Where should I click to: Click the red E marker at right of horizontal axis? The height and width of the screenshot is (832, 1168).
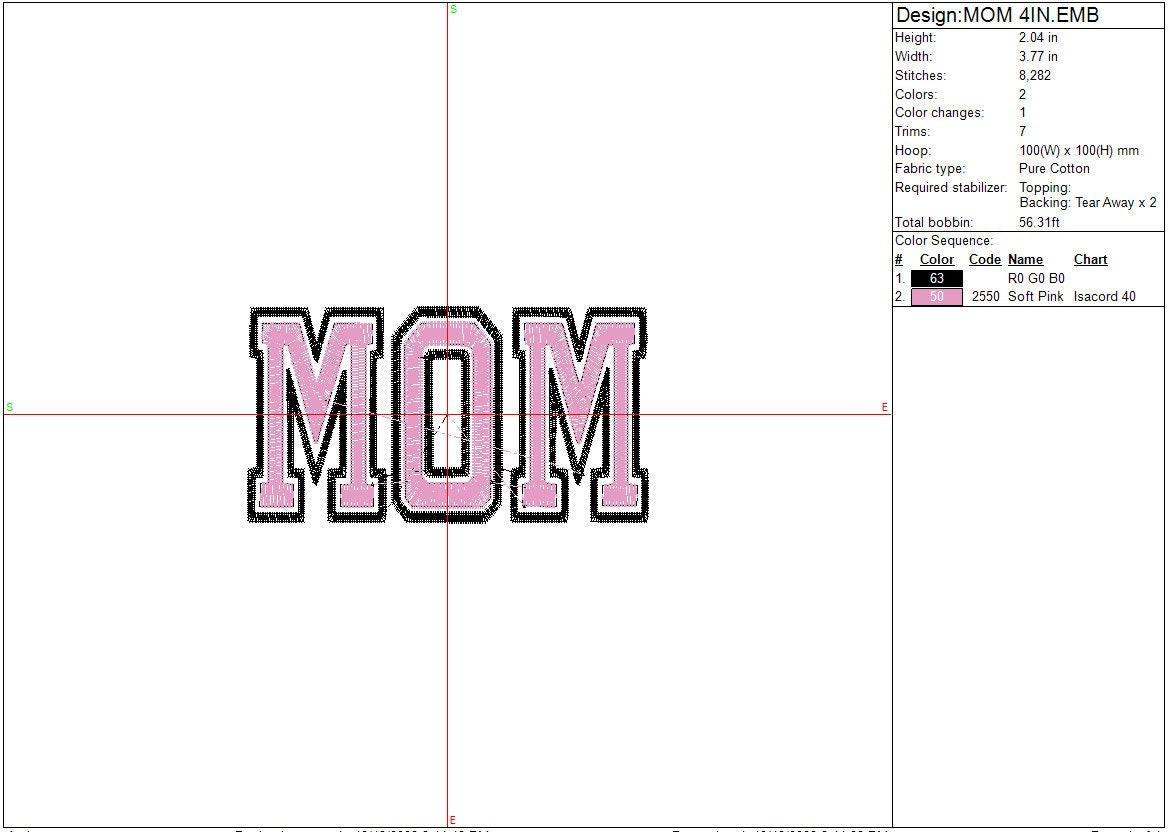[885, 407]
